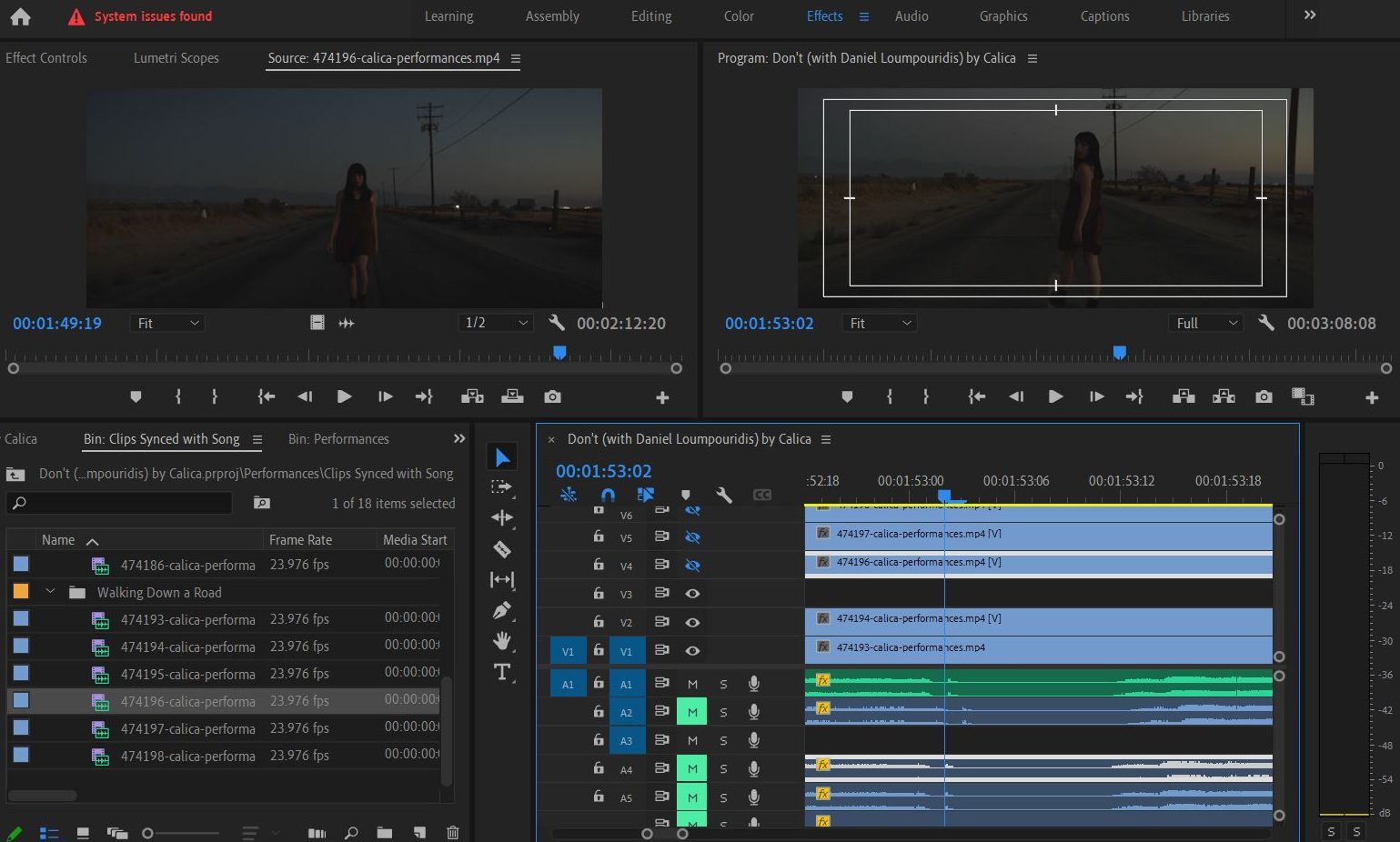Select the Track Select Forward tool
The width and height of the screenshot is (1400, 842).
[501, 487]
